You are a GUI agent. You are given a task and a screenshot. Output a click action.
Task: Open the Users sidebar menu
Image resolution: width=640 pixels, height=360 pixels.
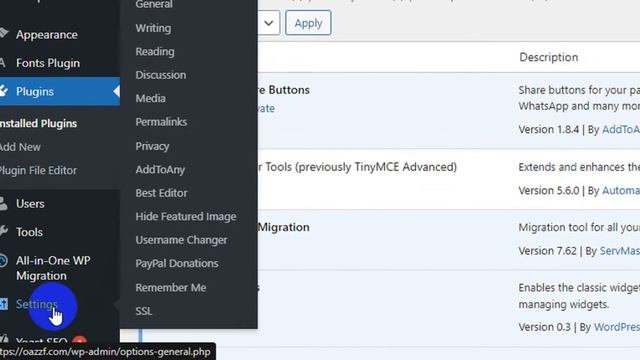(x=30, y=204)
